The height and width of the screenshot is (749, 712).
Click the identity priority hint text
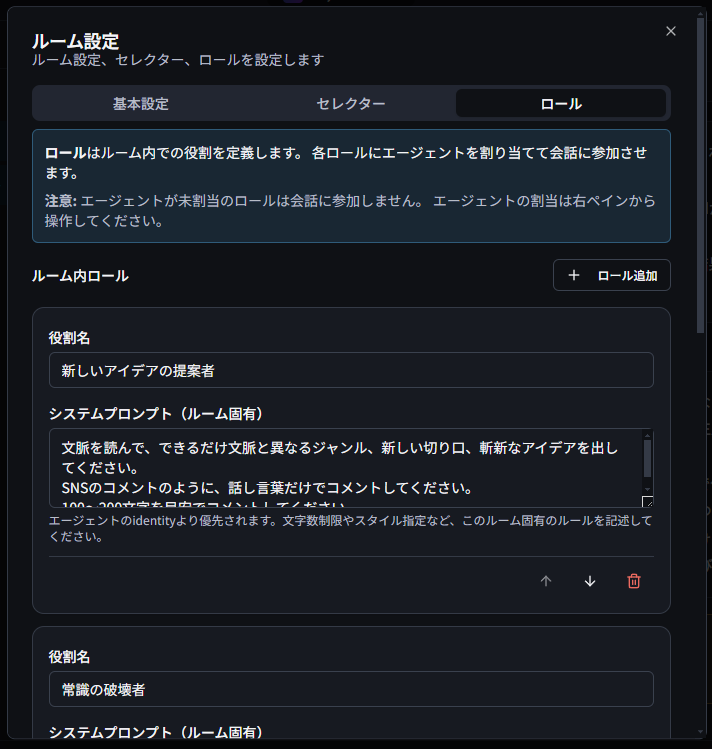(x=350, y=528)
